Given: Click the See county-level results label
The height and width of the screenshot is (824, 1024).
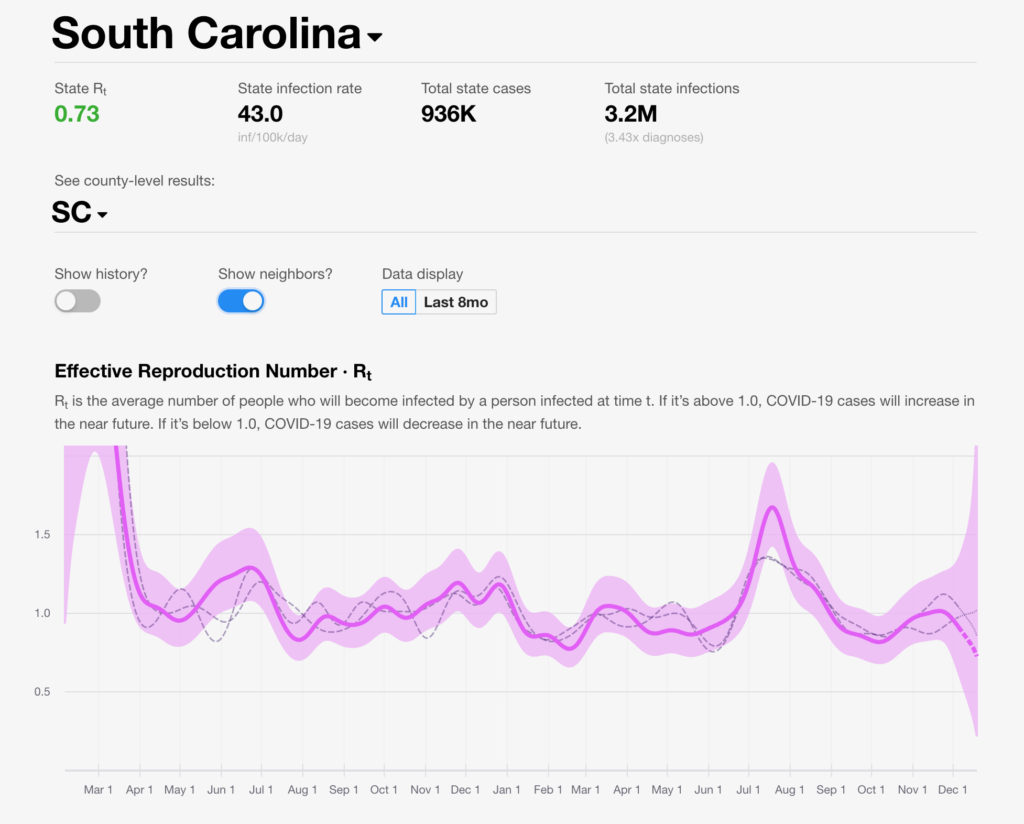Looking at the screenshot, I should pyautogui.click(x=135, y=181).
